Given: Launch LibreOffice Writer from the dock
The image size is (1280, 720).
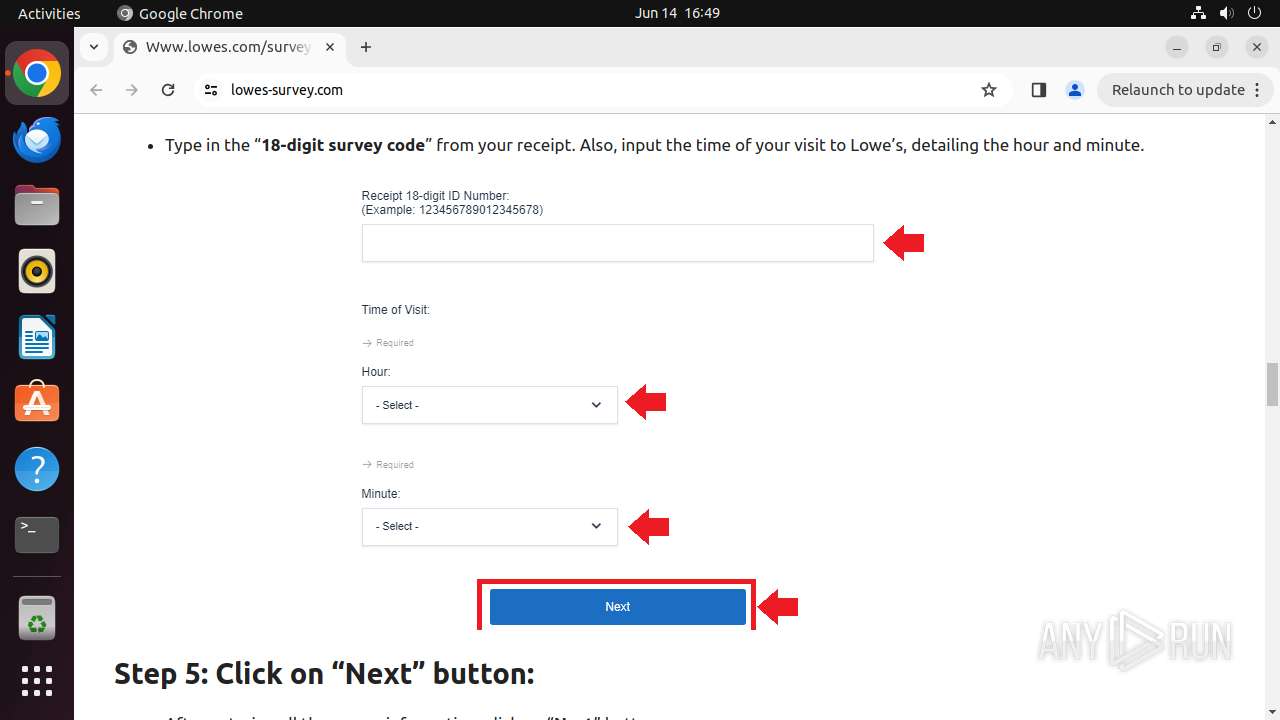Looking at the screenshot, I should (x=37, y=337).
